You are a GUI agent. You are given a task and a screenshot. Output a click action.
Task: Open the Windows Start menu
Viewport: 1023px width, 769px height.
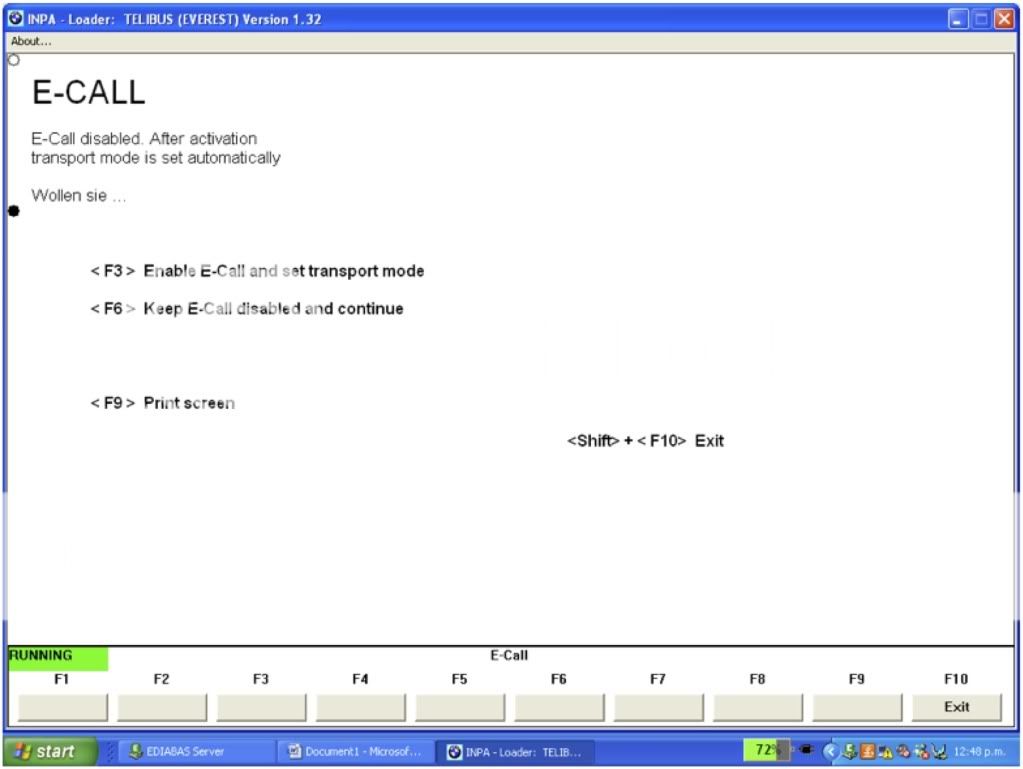(x=50, y=752)
